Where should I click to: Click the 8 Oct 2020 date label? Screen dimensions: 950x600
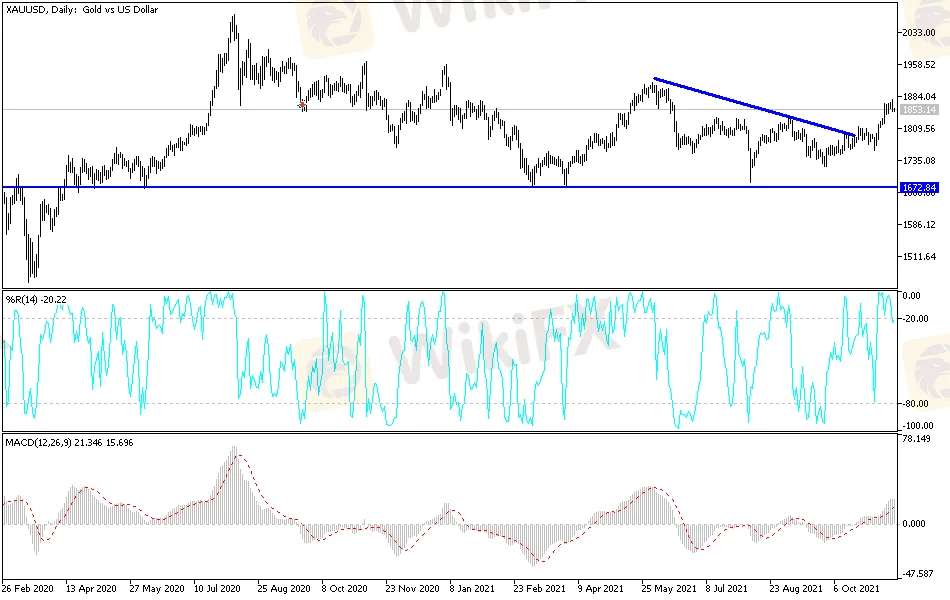pos(344,588)
